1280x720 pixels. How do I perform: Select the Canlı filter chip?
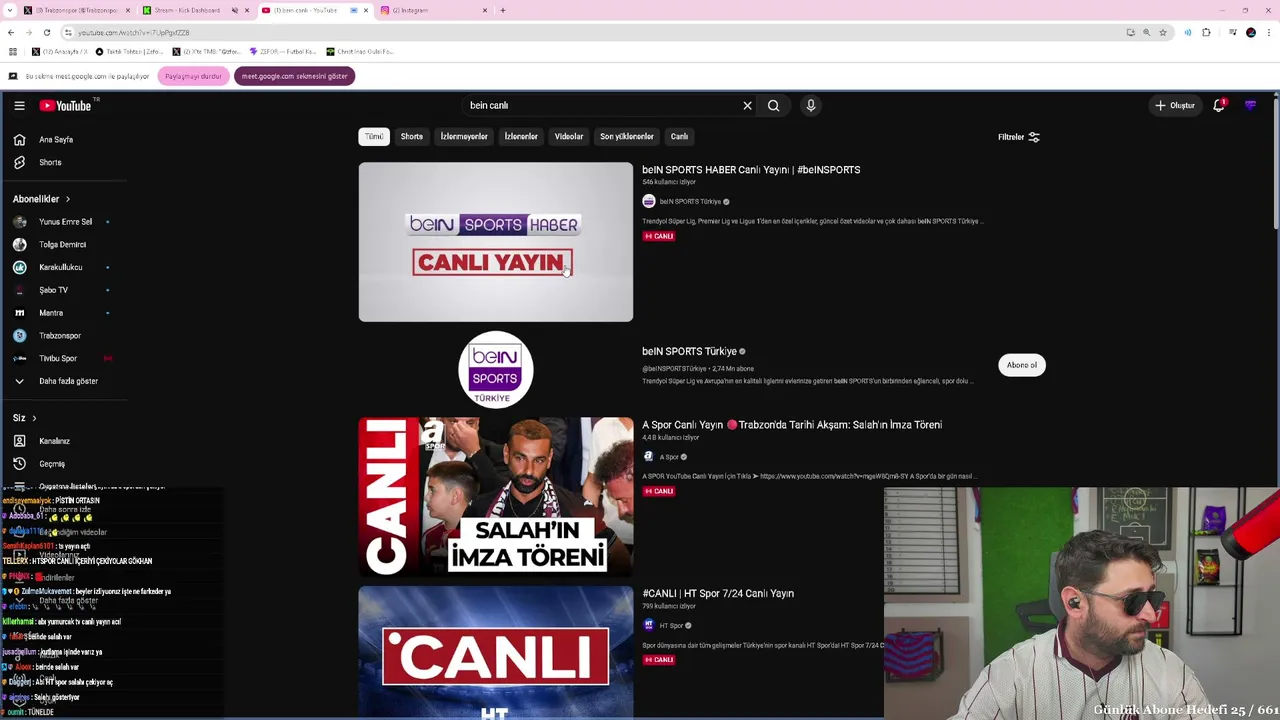tap(680, 137)
